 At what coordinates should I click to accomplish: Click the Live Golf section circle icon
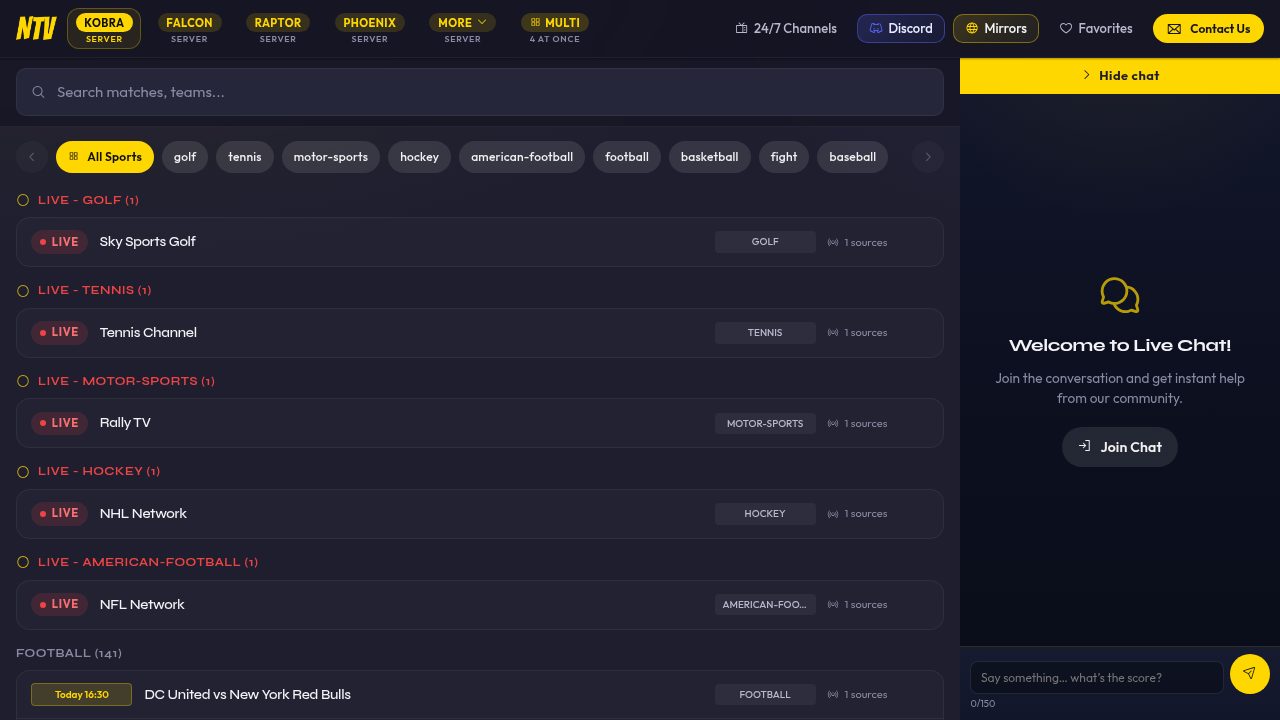23,200
